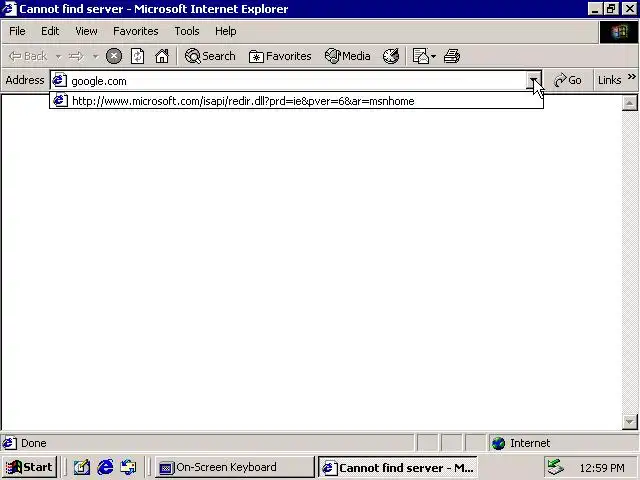
Task: Stop page loading with the Stop icon
Action: (114, 56)
